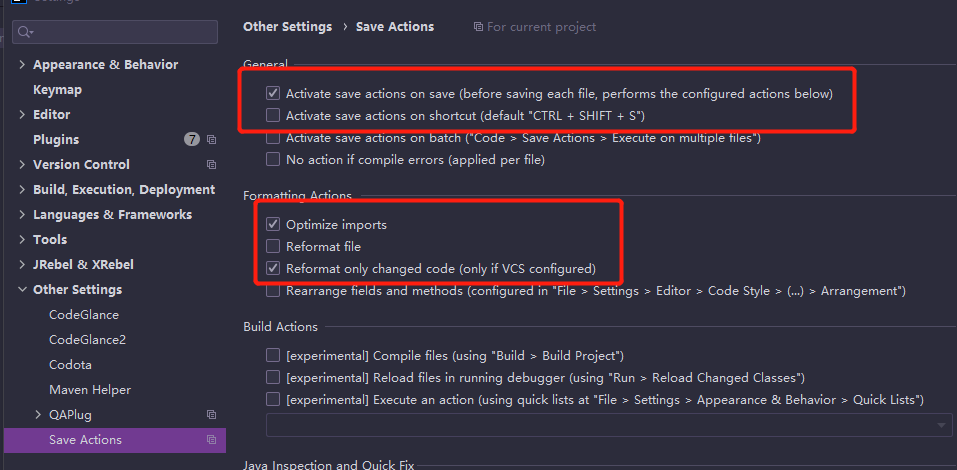Enable 'No action if compile errors' checkbox
Screen dimensions: 957x470
[x=273, y=159]
